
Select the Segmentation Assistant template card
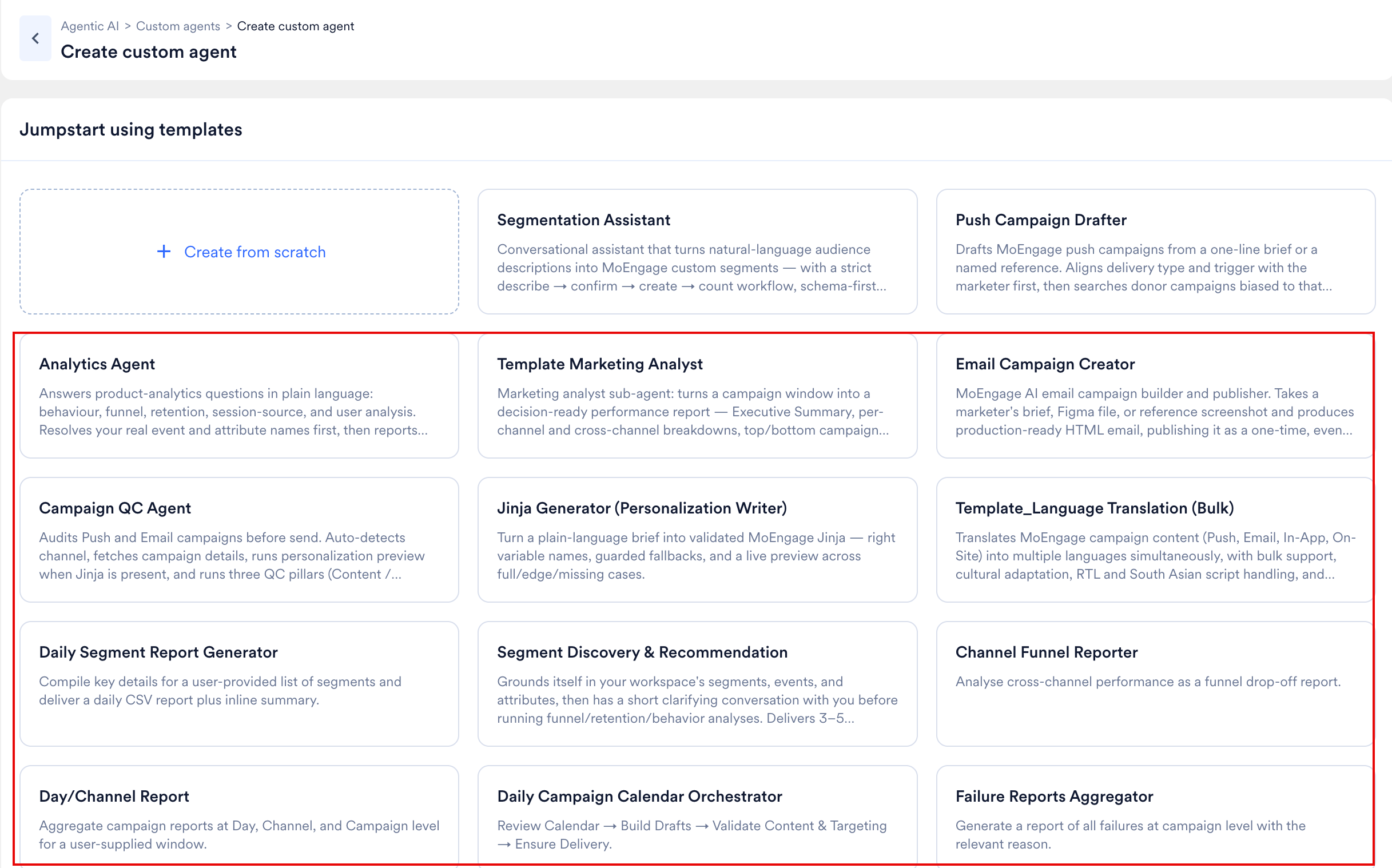click(x=697, y=252)
